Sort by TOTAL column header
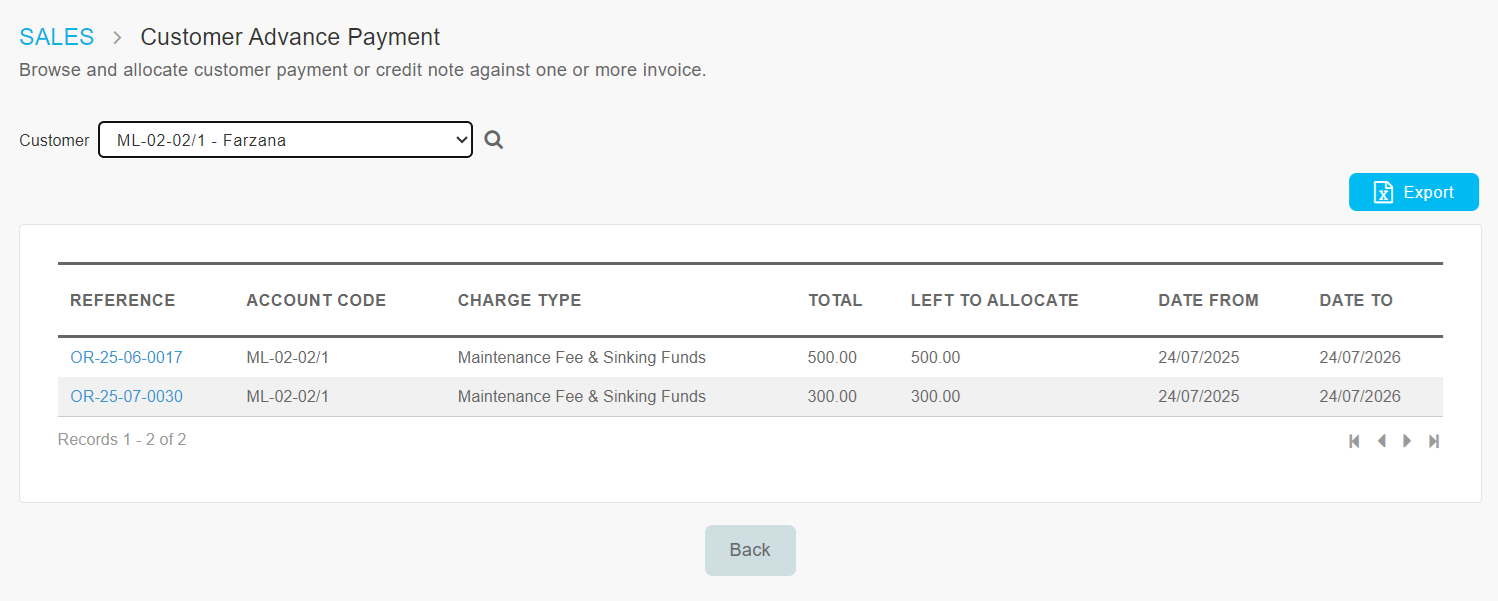 click(x=835, y=300)
